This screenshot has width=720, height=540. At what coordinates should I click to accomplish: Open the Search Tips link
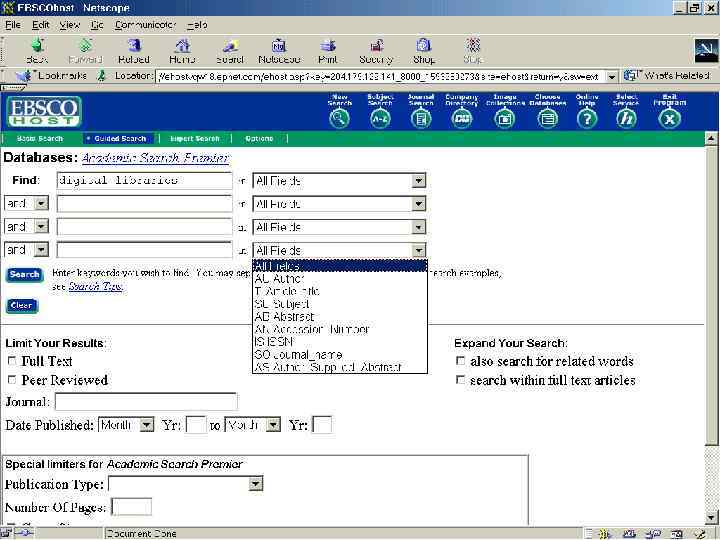pyautogui.click(x=96, y=287)
